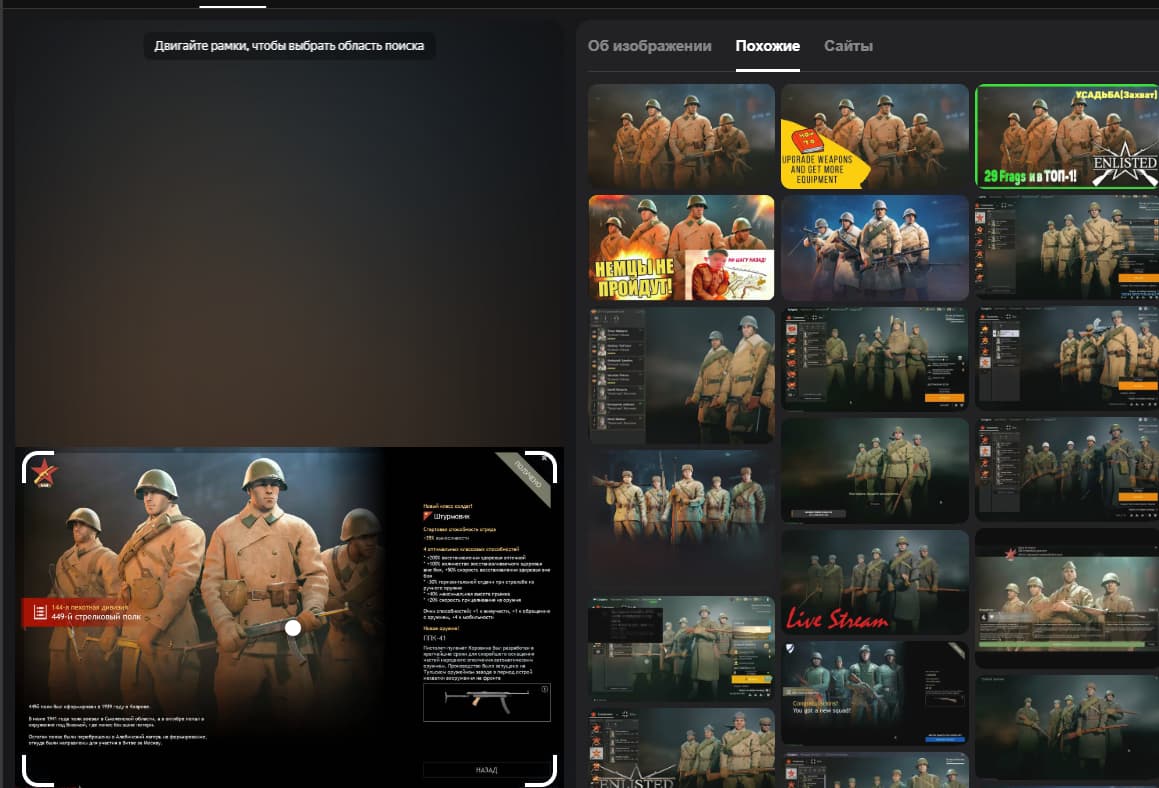Screen dimensions: 1159x788
Task: Click the red star emblem in the image
Action: (x=45, y=472)
